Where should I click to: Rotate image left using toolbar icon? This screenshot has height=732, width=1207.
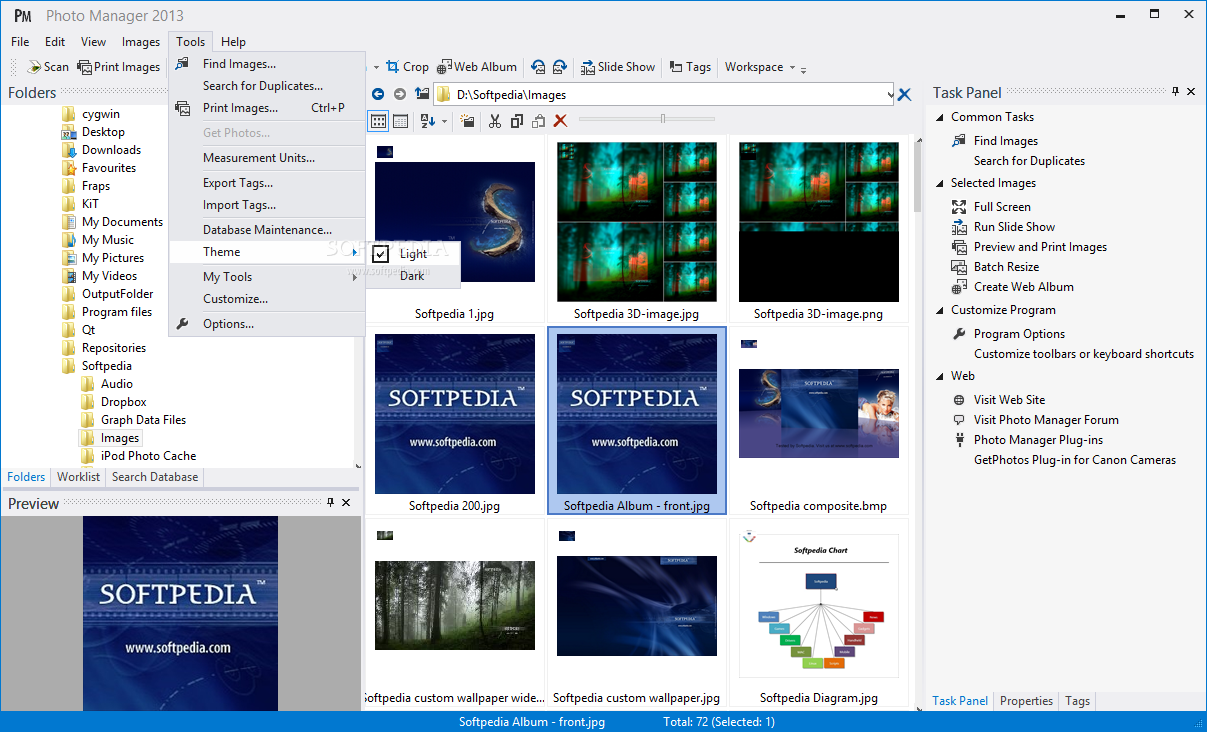(x=538, y=67)
